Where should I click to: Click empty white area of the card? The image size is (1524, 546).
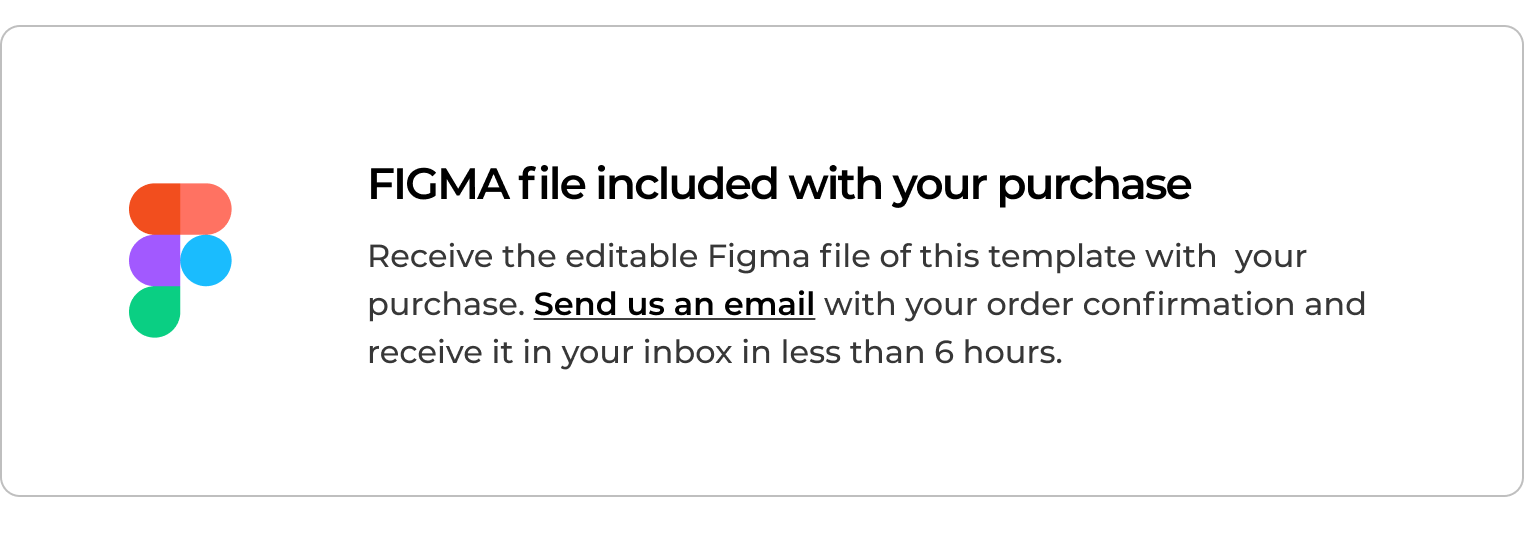click(760, 440)
